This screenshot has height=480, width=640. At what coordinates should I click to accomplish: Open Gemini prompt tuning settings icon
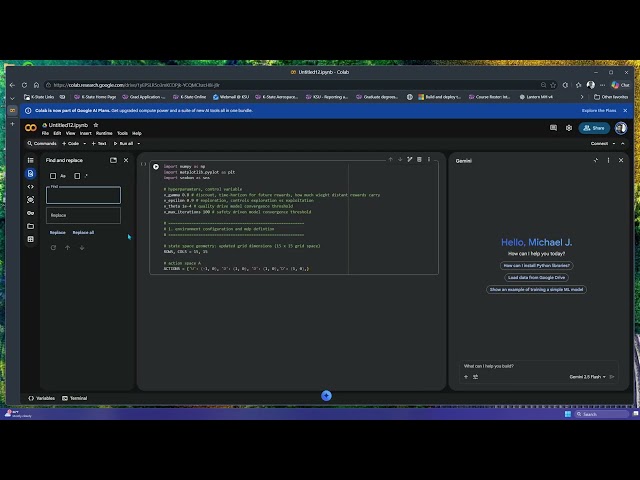(476, 377)
